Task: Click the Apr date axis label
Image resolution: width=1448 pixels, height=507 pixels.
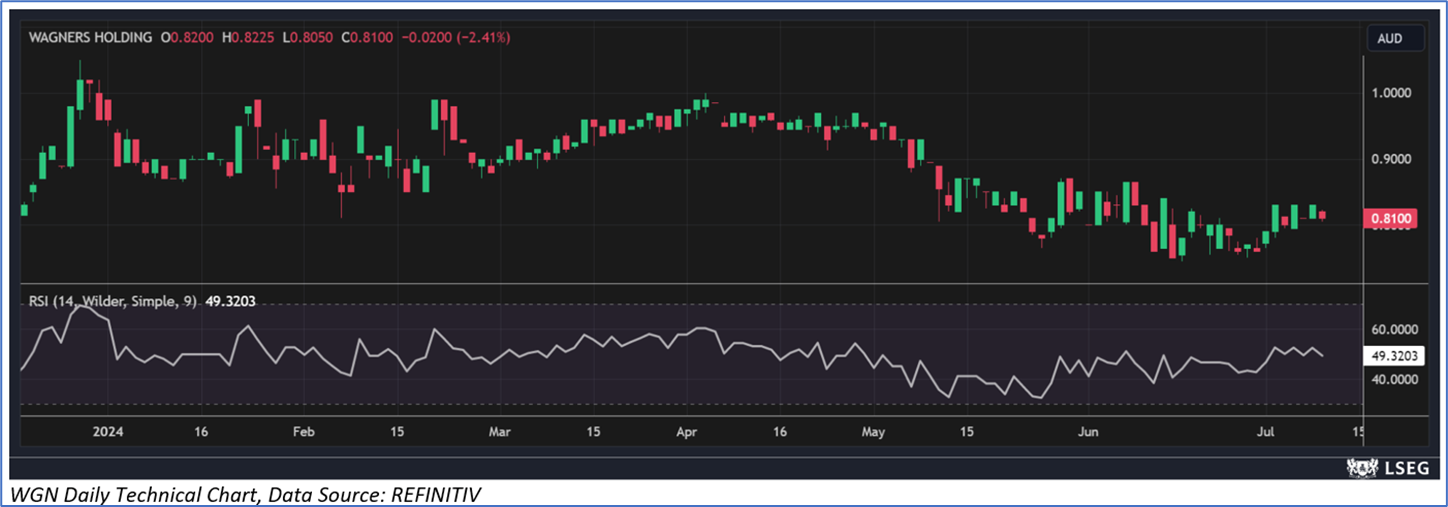Action: tap(687, 432)
